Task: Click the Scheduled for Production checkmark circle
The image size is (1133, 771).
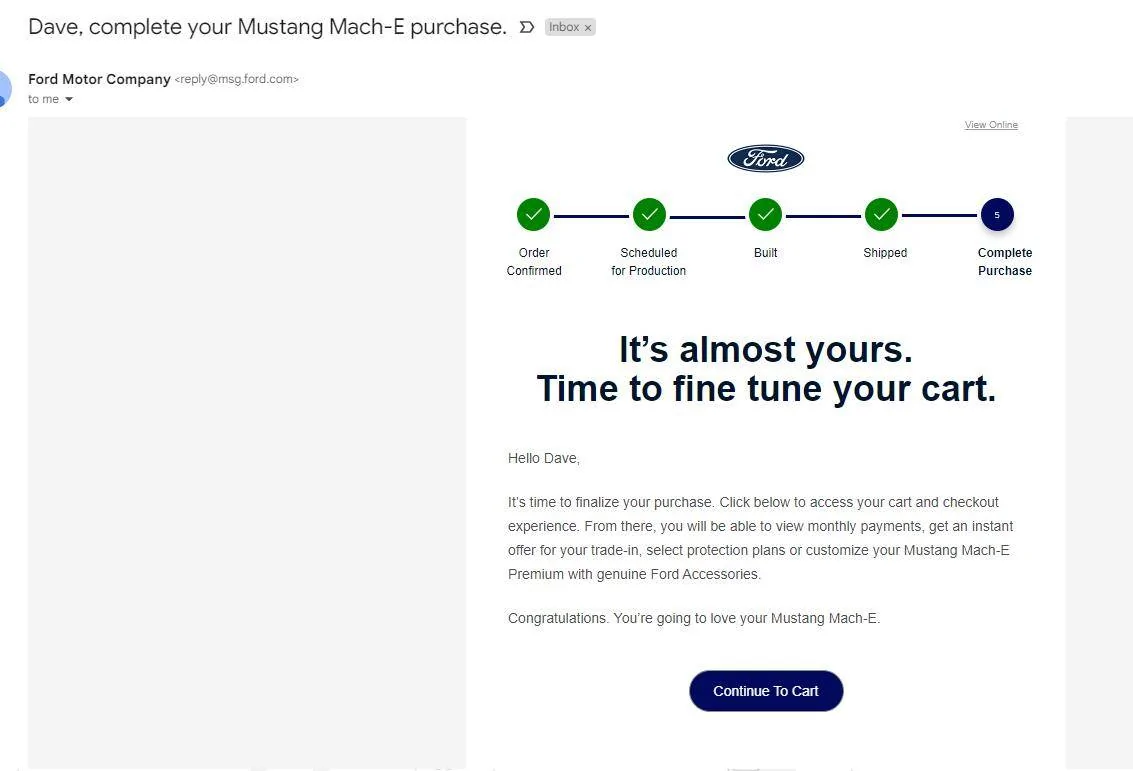Action: (x=649, y=215)
